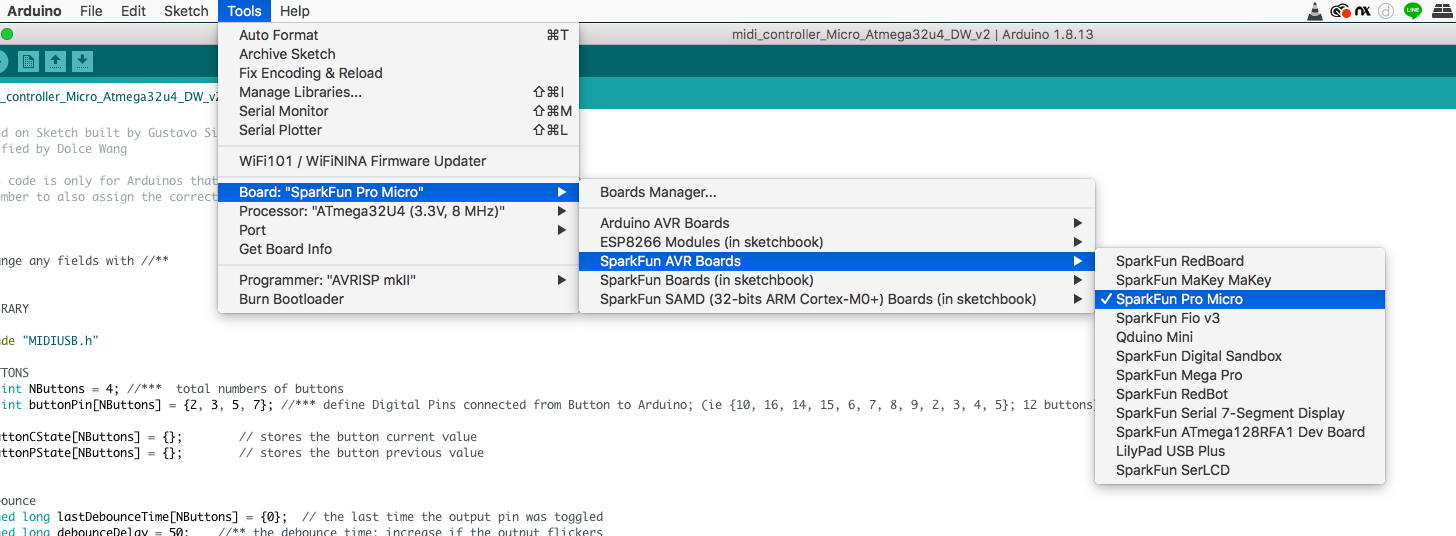Viewport: 1456px width, 536px height.
Task: Click the Open sketch up-arrow icon
Action: [56, 62]
